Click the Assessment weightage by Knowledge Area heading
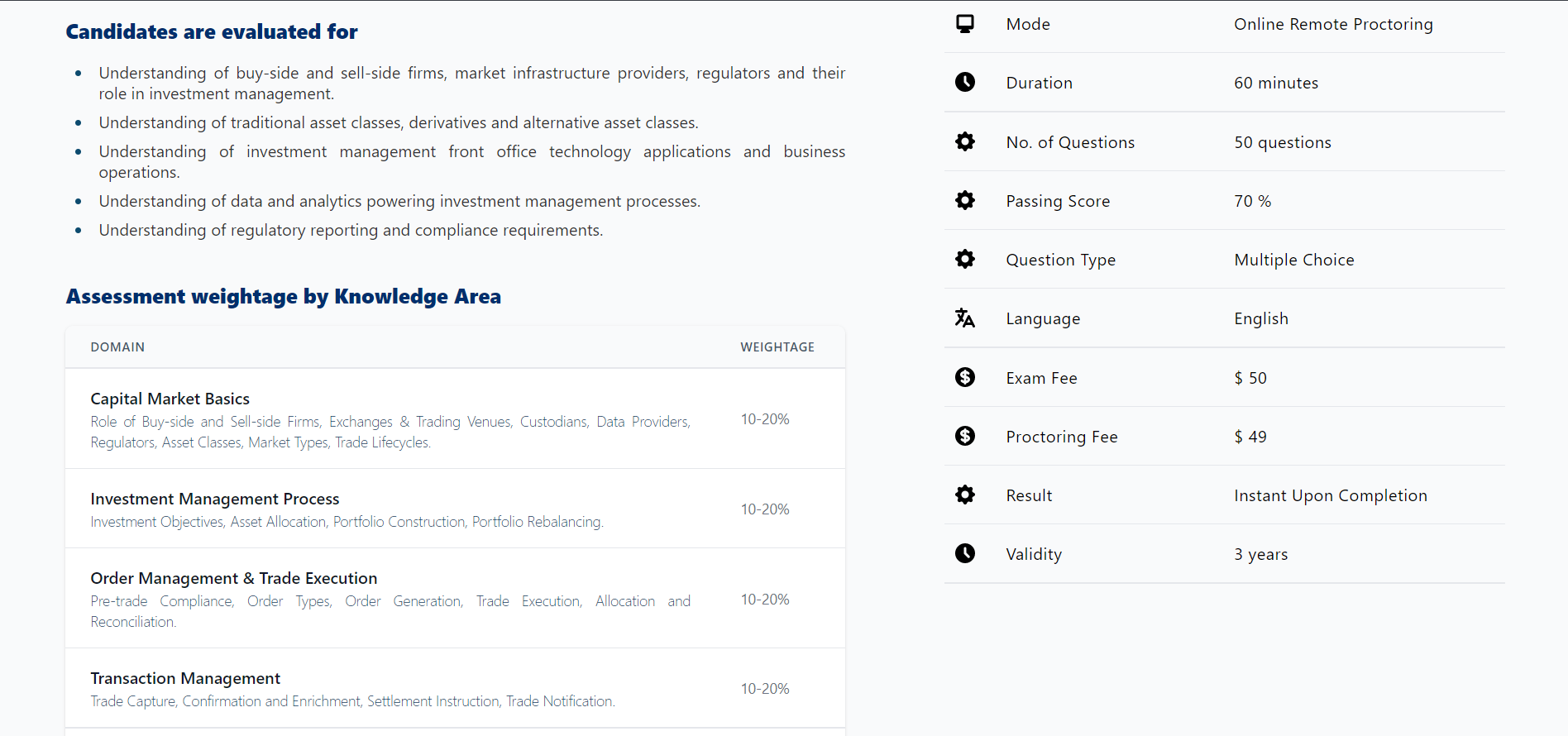The height and width of the screenshot is (736, 1568). click(284, 297)
